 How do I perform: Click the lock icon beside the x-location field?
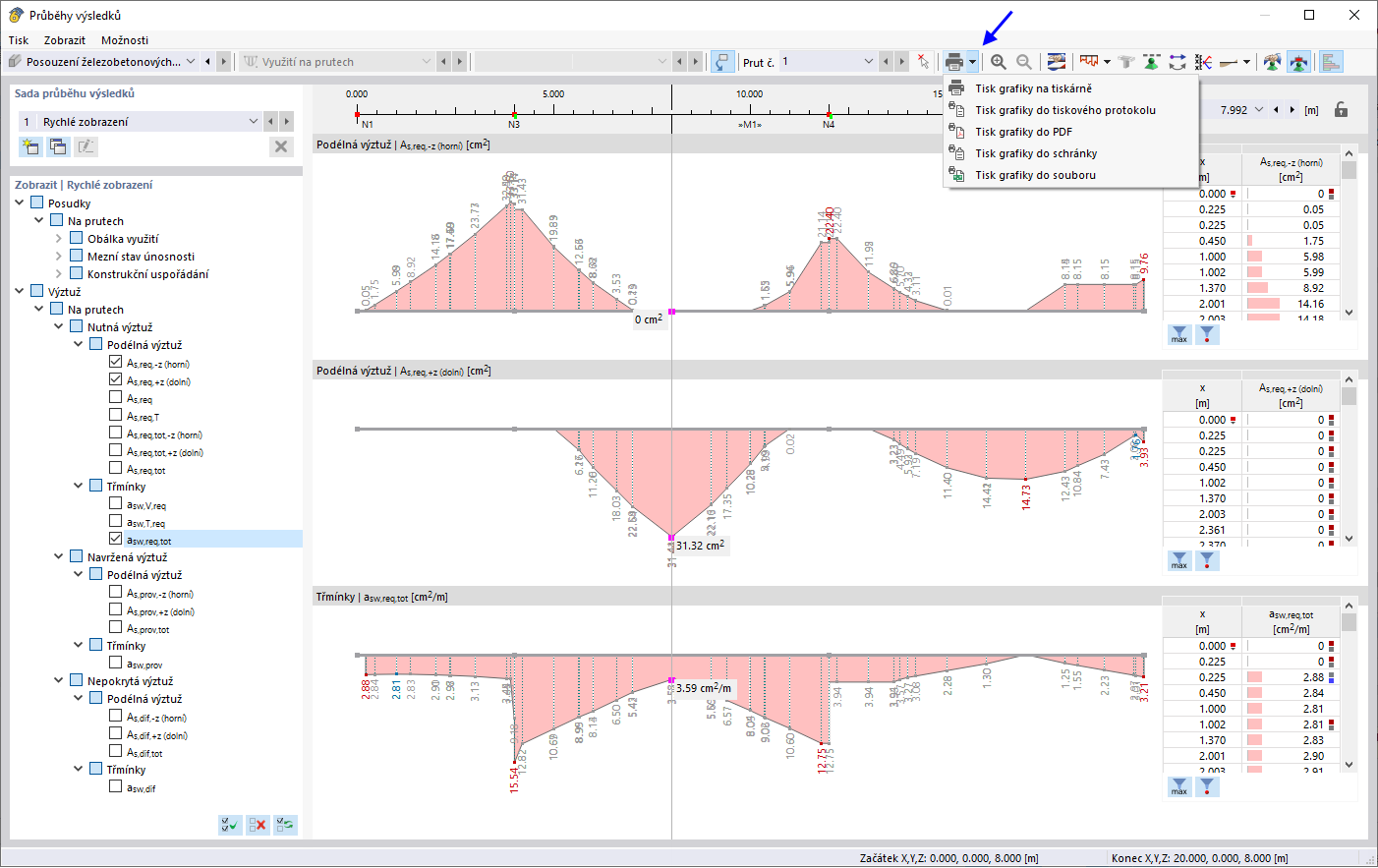(x=1341, y=110)
